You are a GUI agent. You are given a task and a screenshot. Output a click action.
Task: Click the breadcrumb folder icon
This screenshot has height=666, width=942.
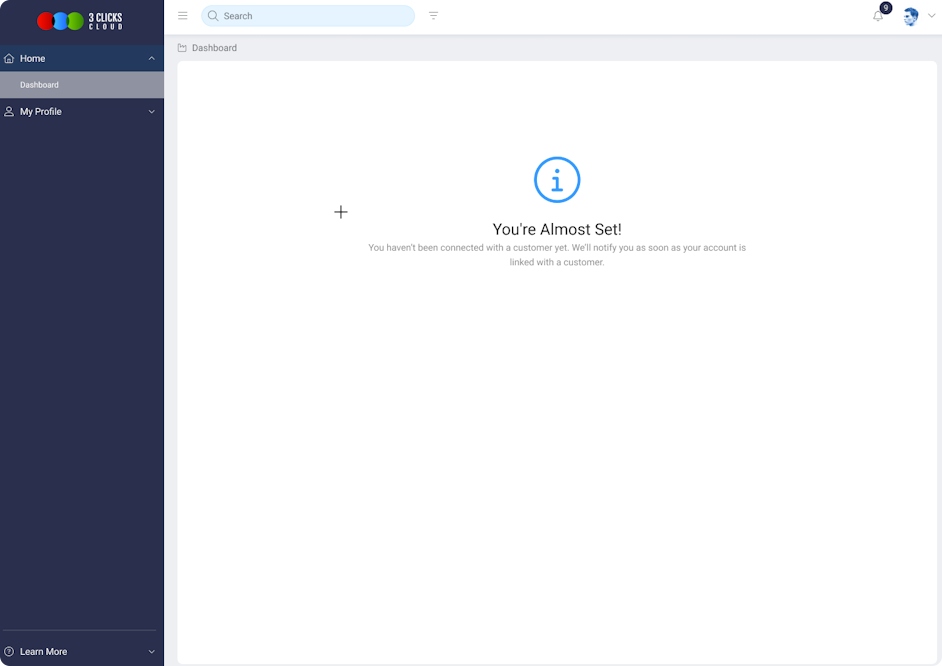click(182, 48)
